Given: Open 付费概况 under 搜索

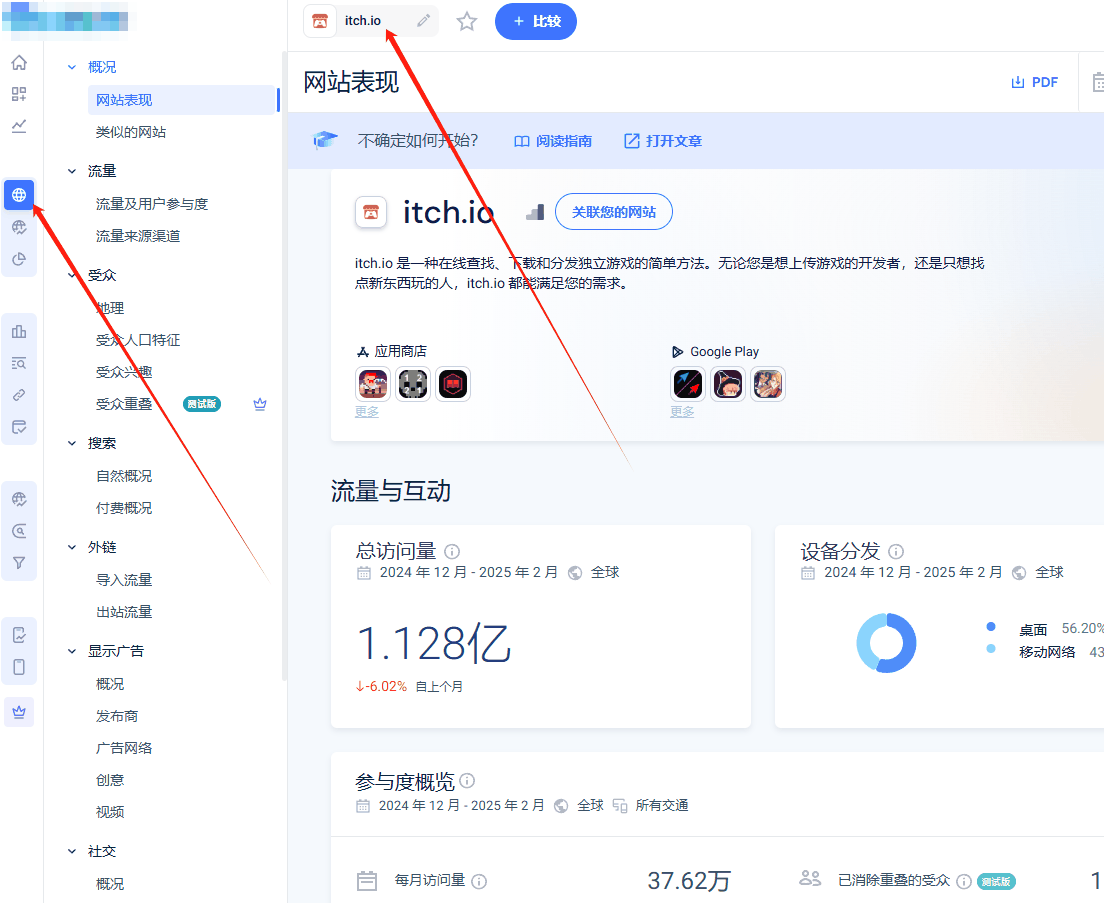Looking at the screenshot, I should click(x=124, y=508).
